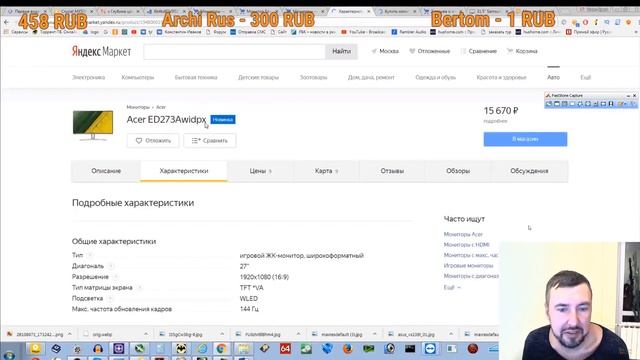The width and height of the screenshot is (640, 360).
Task: Open TeamViewer from the taskbar
Action: coord(430,349)
